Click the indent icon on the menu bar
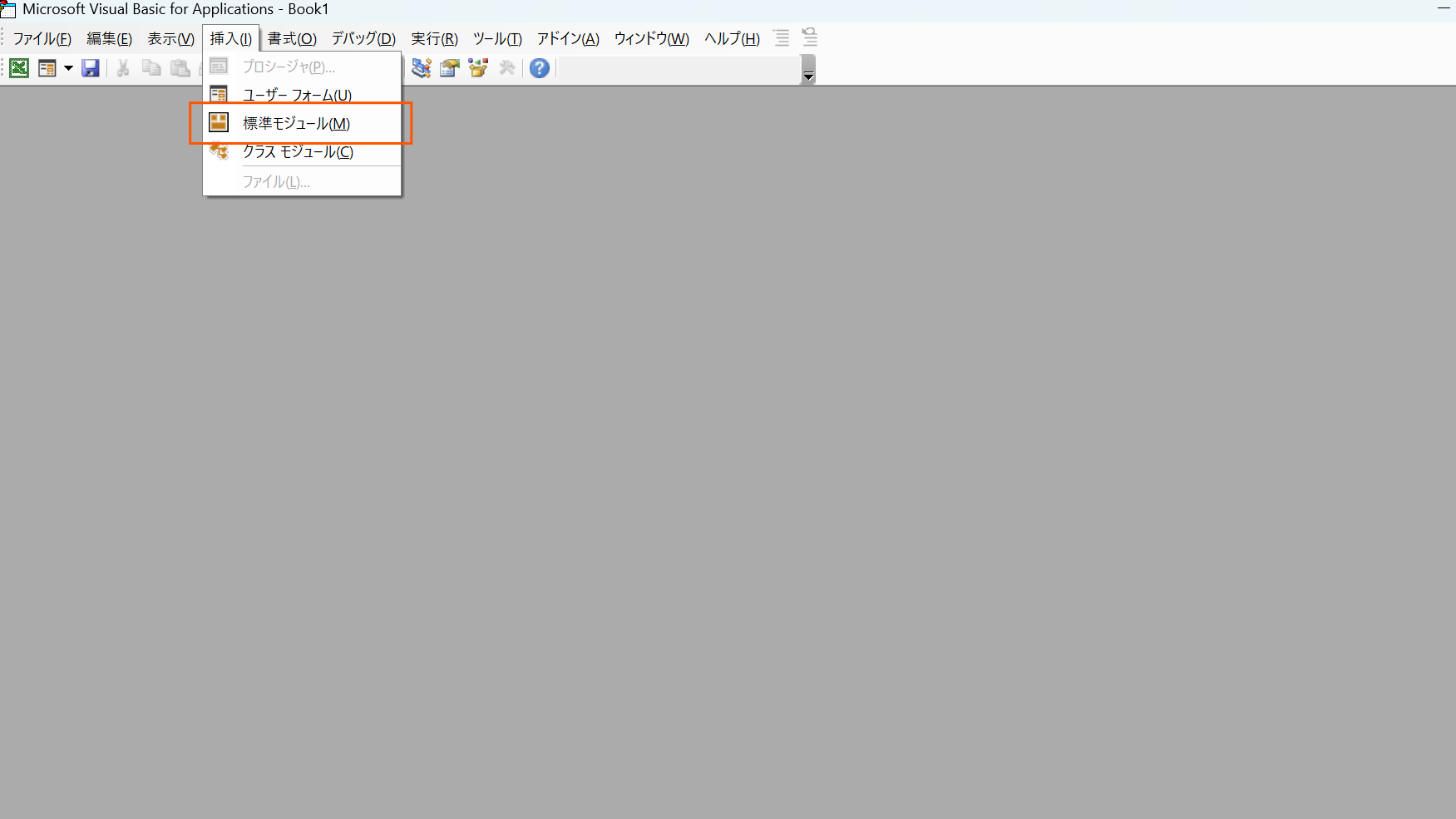The height and width of the screenshot is (819, 1456). coord(782,38)
